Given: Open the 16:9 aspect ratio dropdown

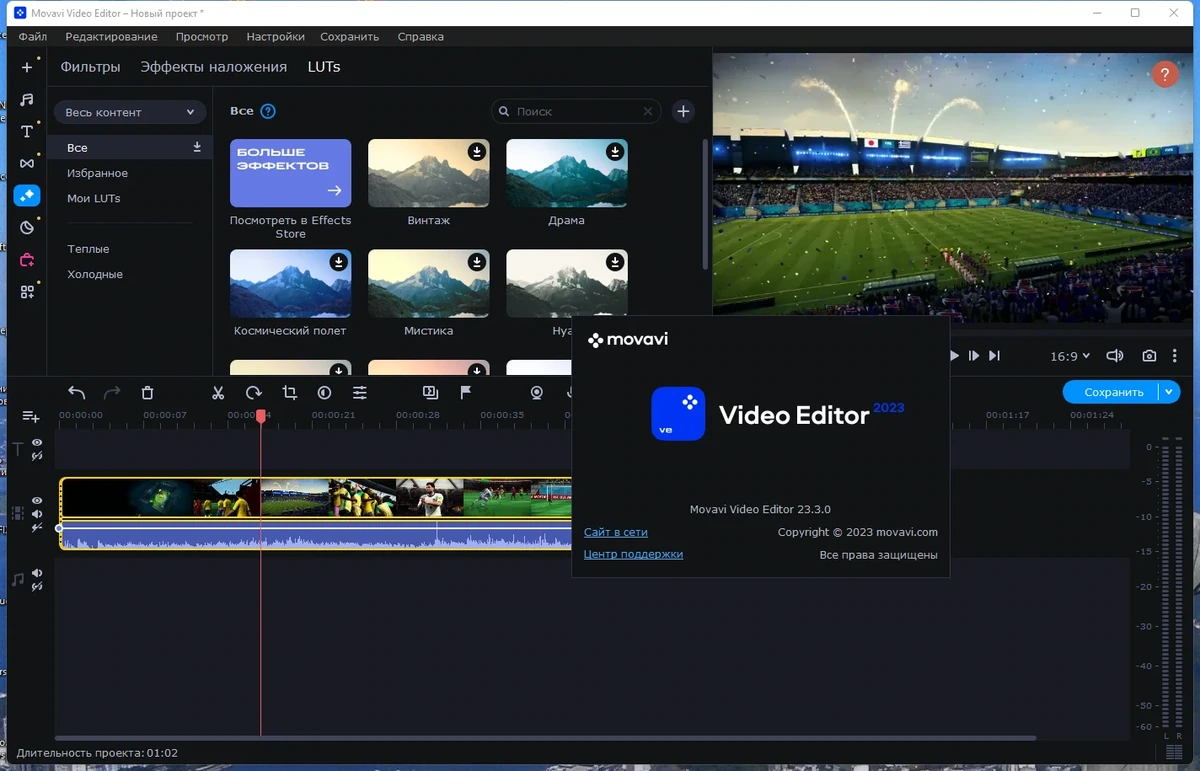Looking at the screenshot, I should [x=1069, y=356].
